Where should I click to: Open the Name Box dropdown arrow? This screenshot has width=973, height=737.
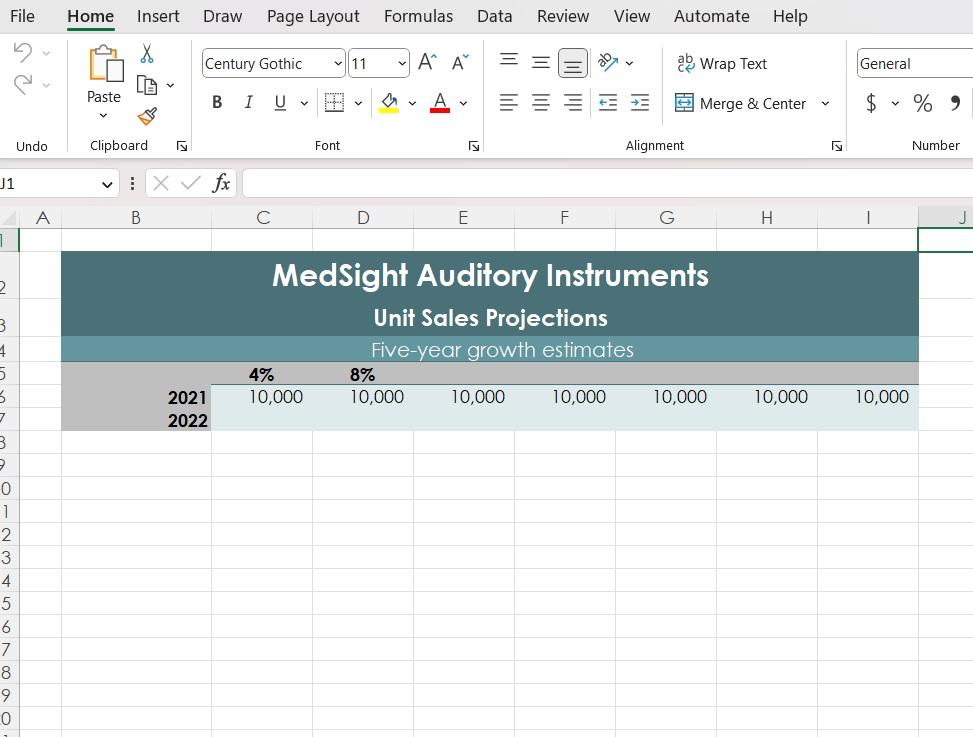[107, 184]
